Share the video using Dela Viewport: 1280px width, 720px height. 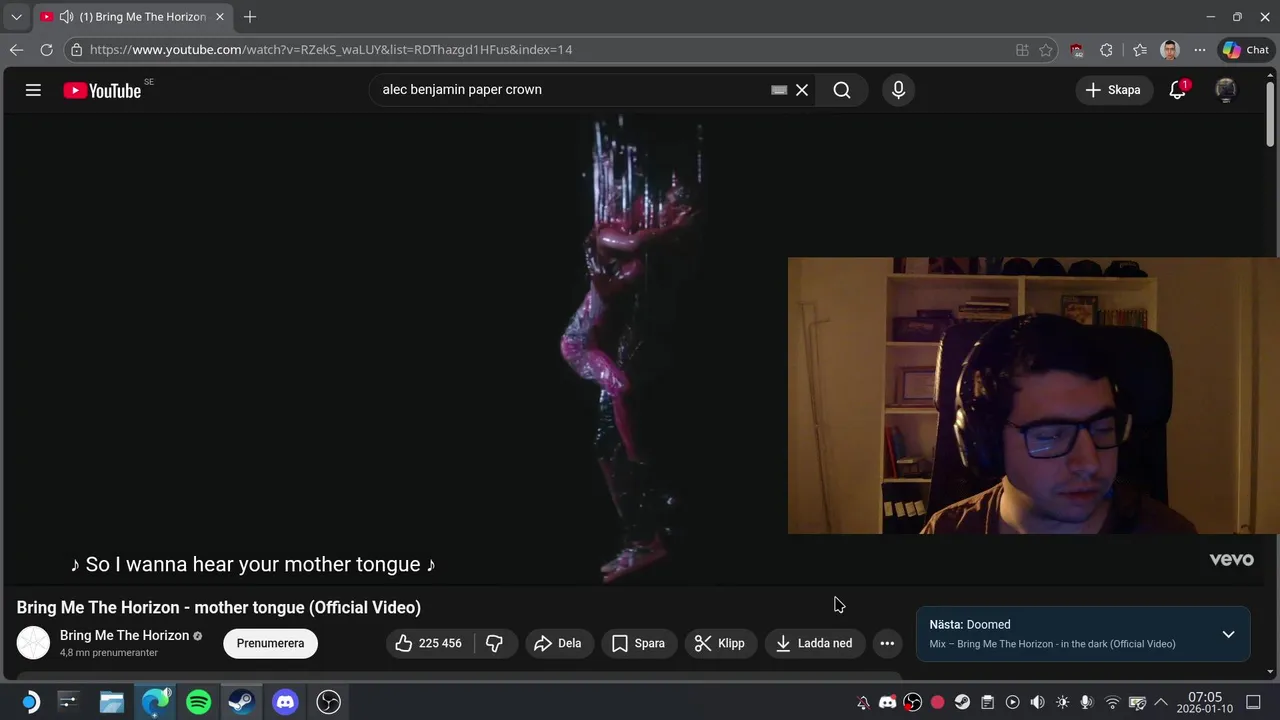click(557, 643)
